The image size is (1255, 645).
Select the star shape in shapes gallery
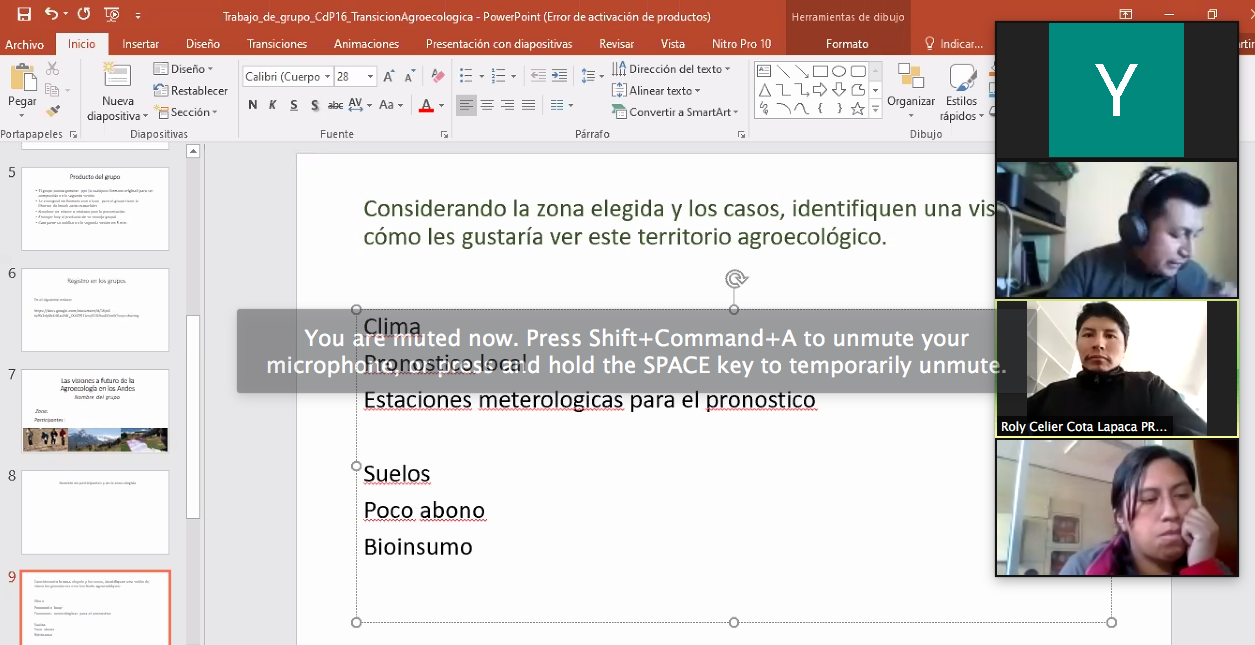857,109
